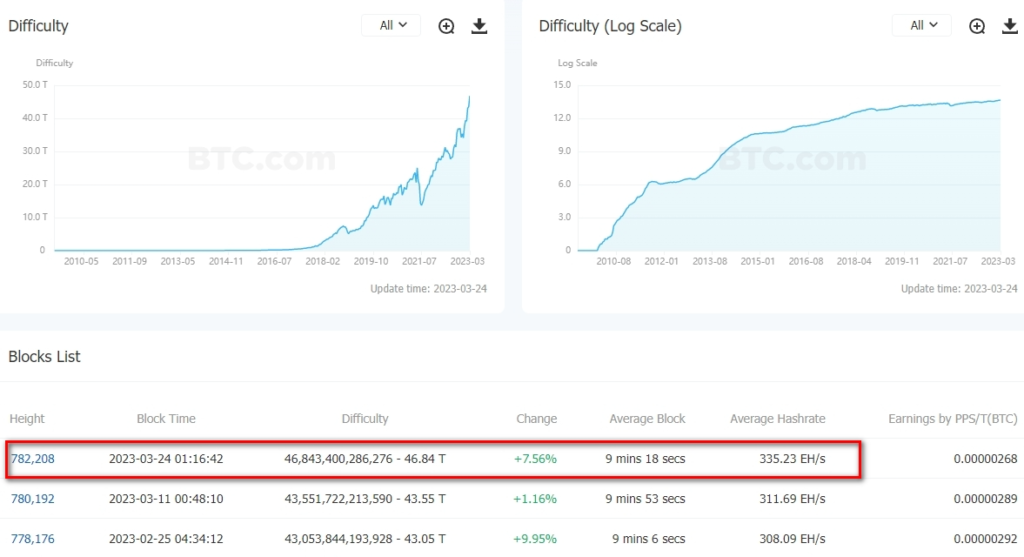Click zoom icon on the Difficulty chart

447,26
